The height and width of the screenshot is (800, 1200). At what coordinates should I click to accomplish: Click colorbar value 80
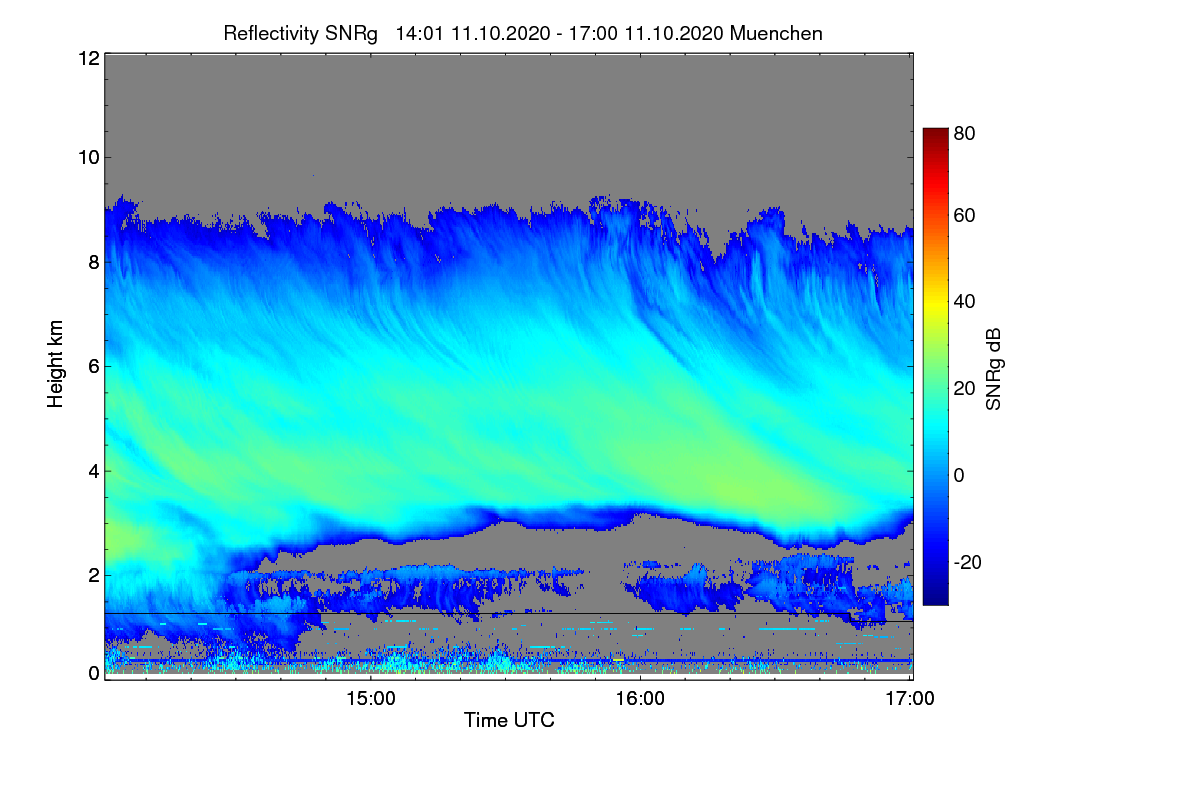(x=964, y=133)
